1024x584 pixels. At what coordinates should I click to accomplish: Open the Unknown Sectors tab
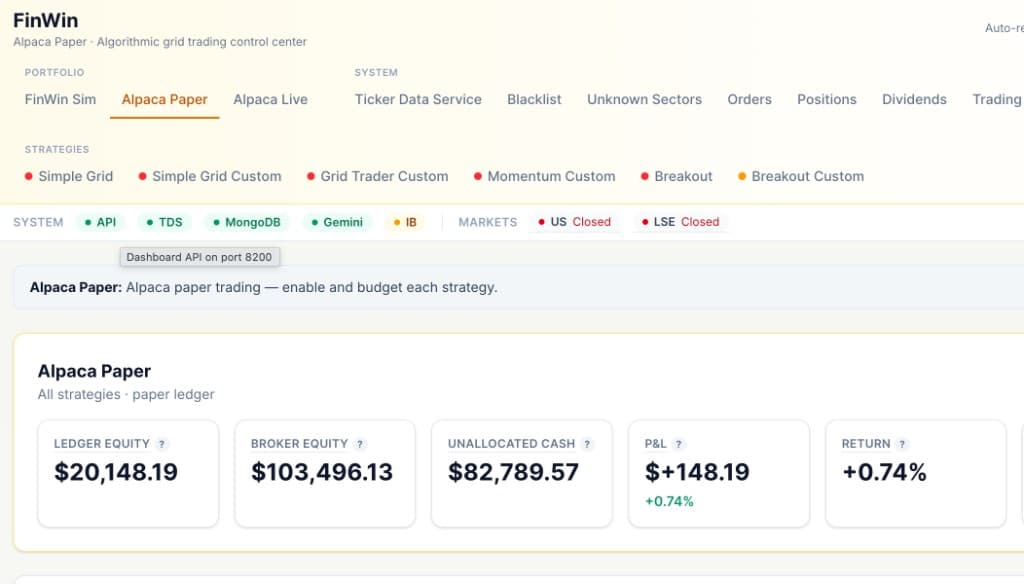pyautogui.click(x=645, y=99)
